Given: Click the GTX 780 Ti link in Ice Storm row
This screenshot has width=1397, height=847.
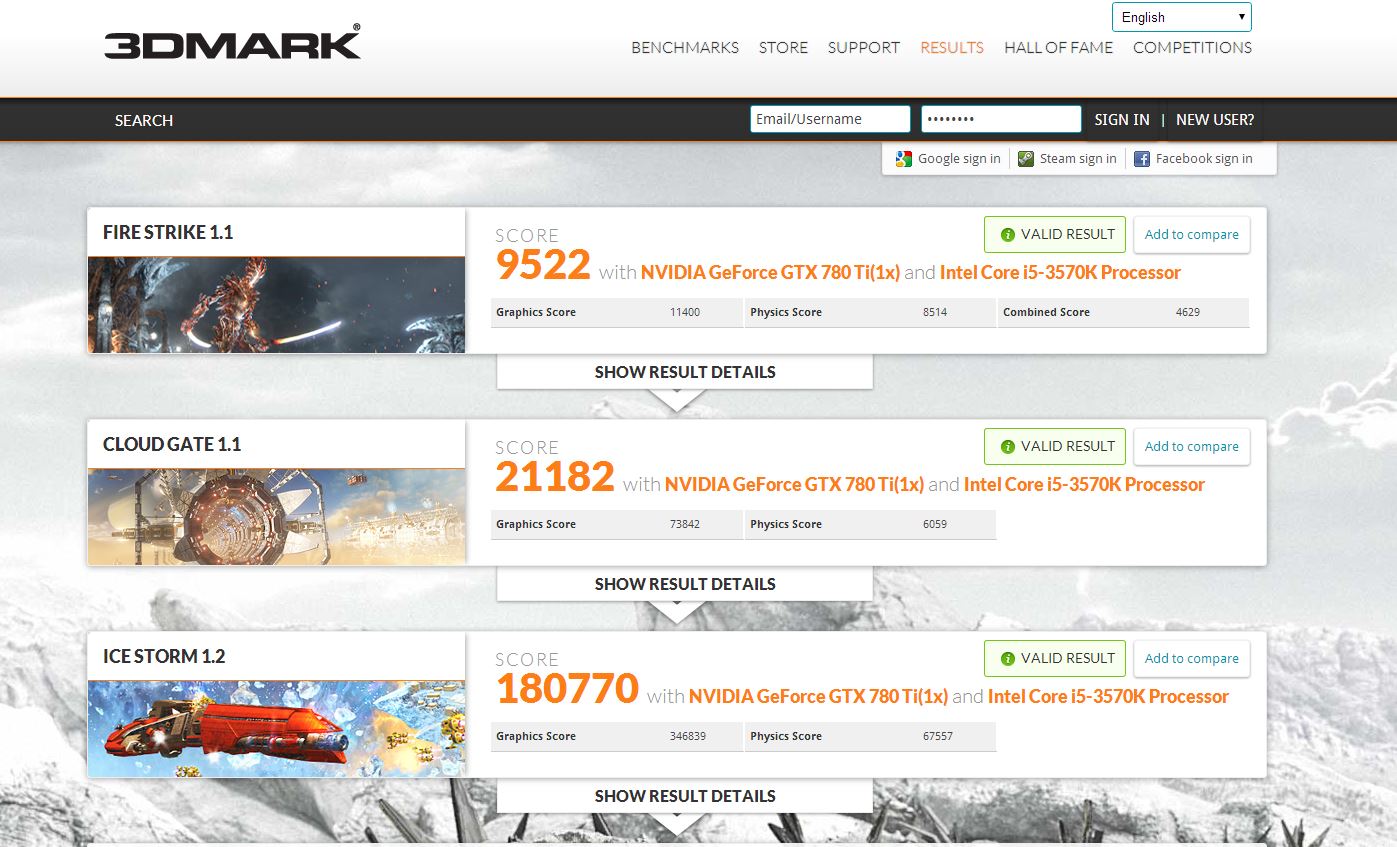Looking at the screenshot, I should coord(818,696).
